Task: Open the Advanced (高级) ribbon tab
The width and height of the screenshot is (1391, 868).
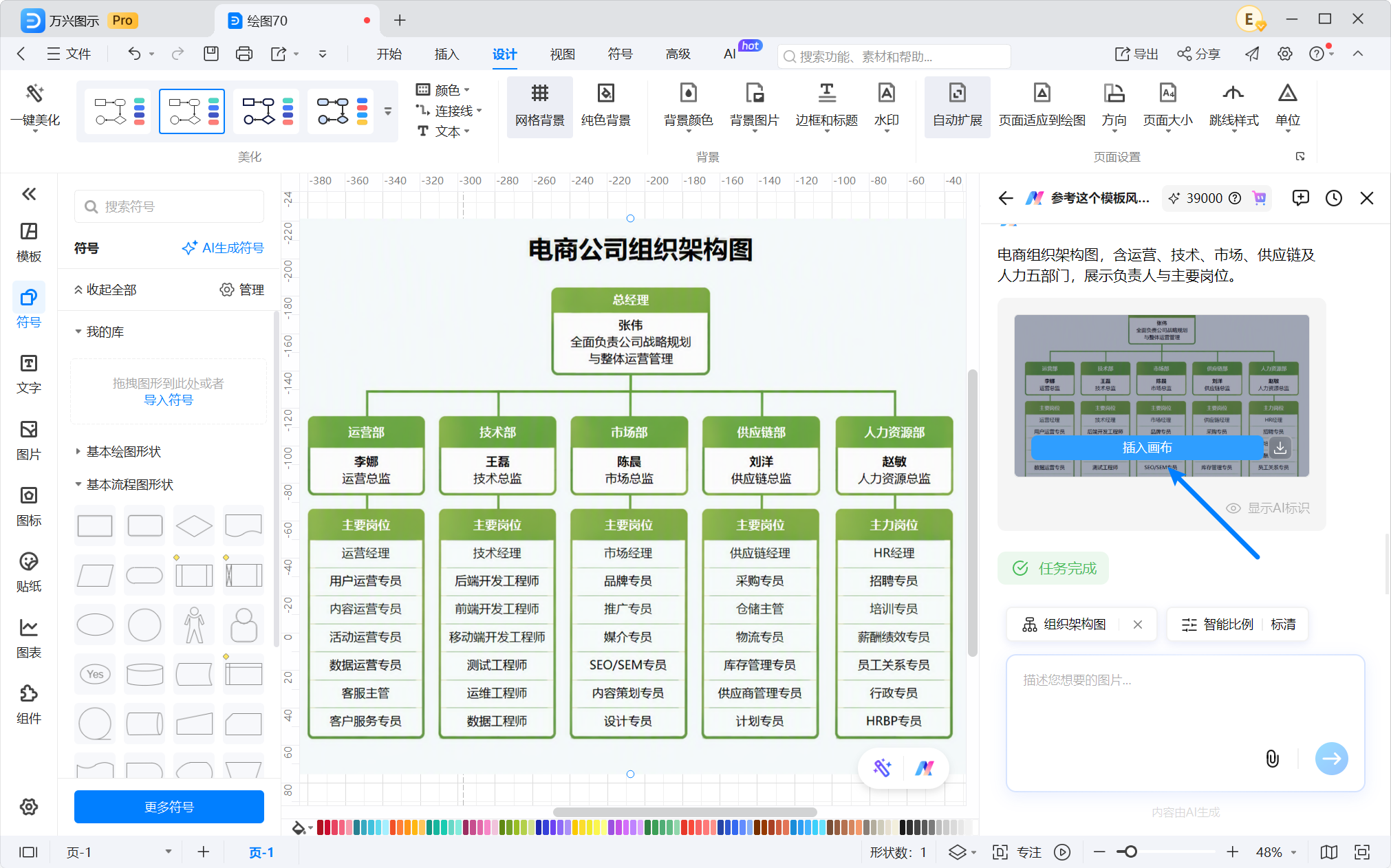Action: click(678, 54)
